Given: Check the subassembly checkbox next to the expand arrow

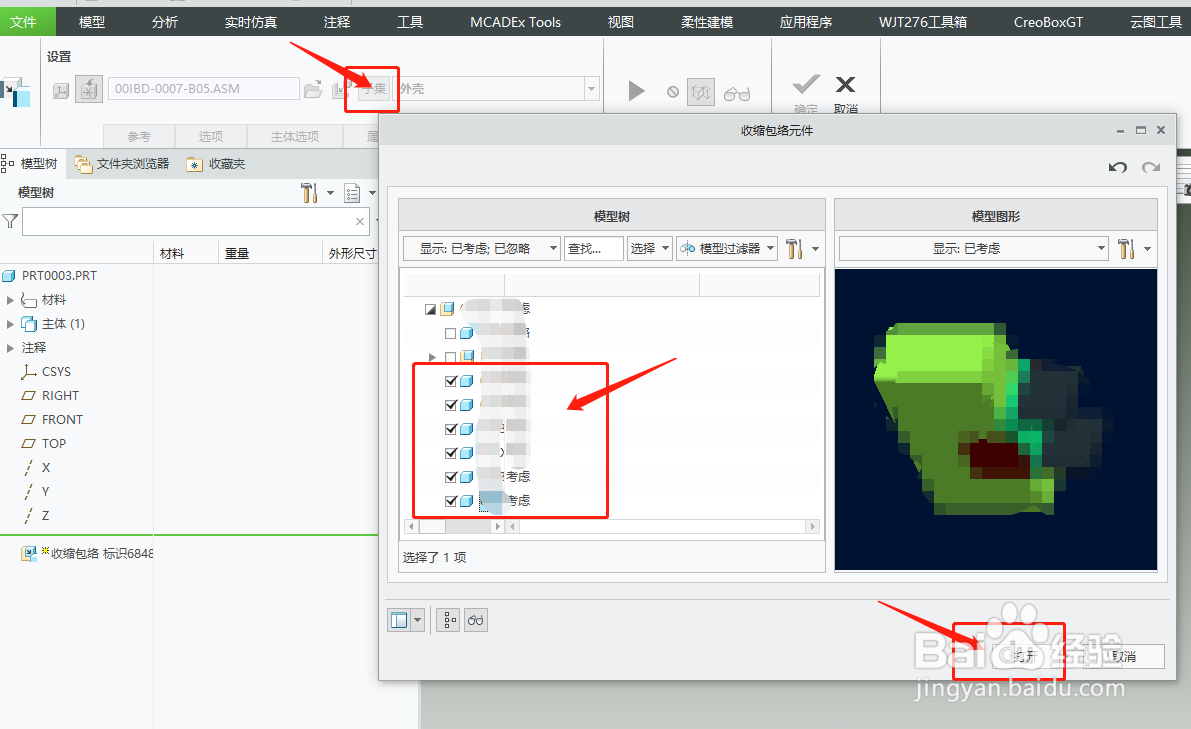Looking at the screenshot, I should tap(450, 357).
